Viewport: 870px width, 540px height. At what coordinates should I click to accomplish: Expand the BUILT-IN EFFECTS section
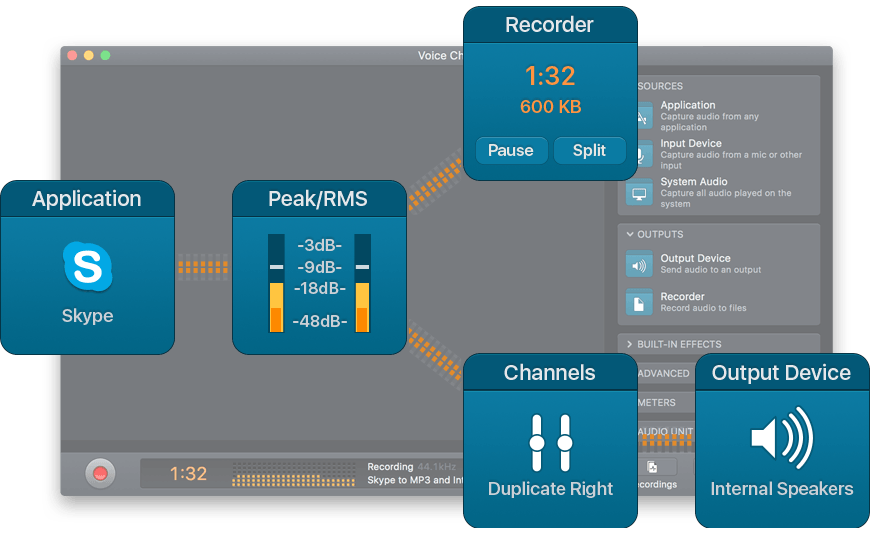click(x=630, y=344)
